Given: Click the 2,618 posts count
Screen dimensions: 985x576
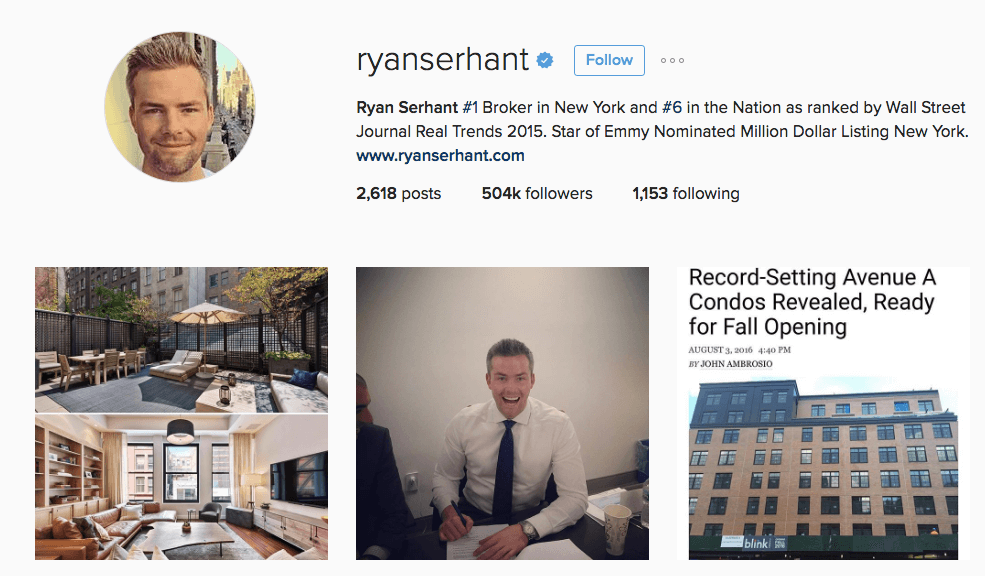Looking at the screenshot, I should [x=398, y=193].
